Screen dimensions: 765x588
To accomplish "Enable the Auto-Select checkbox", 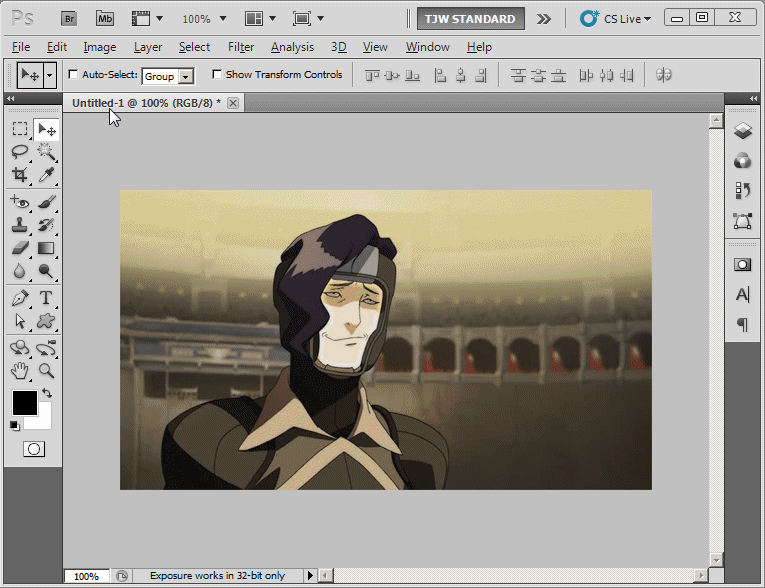I will click(x=73, y=74).
